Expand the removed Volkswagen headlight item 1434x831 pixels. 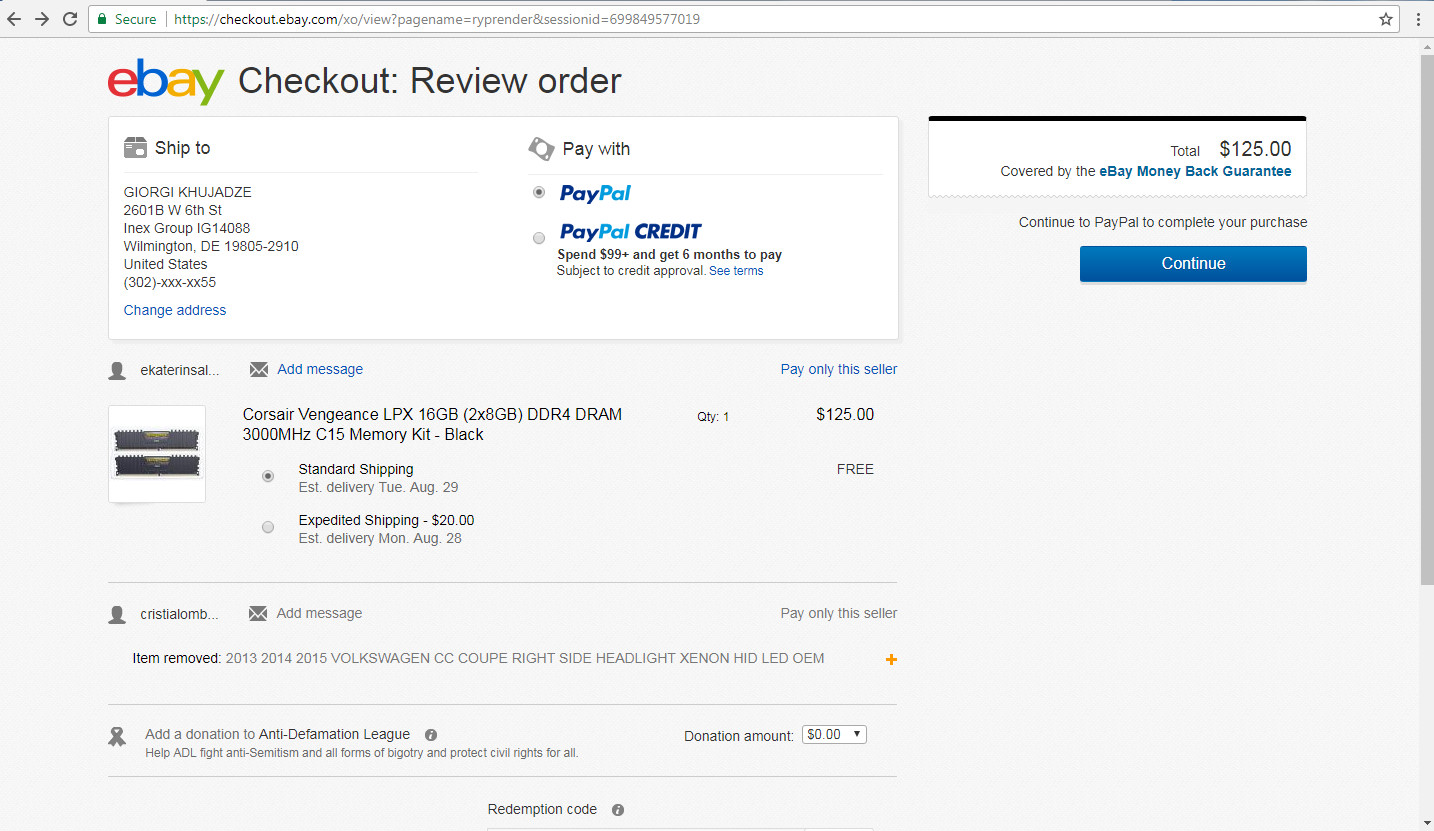(891, 660)
